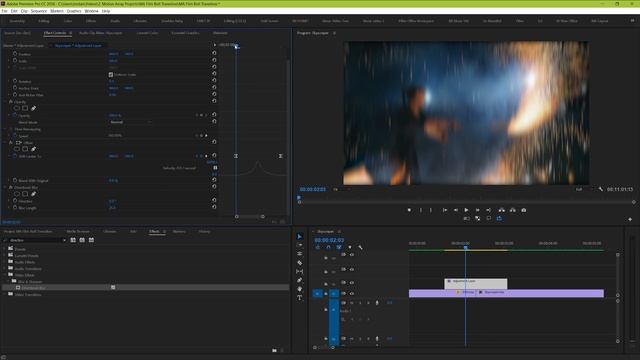This screenshot has width=640, height=360.
Task: Play the sequence in Program monitor
Action: tap(467, 210)
